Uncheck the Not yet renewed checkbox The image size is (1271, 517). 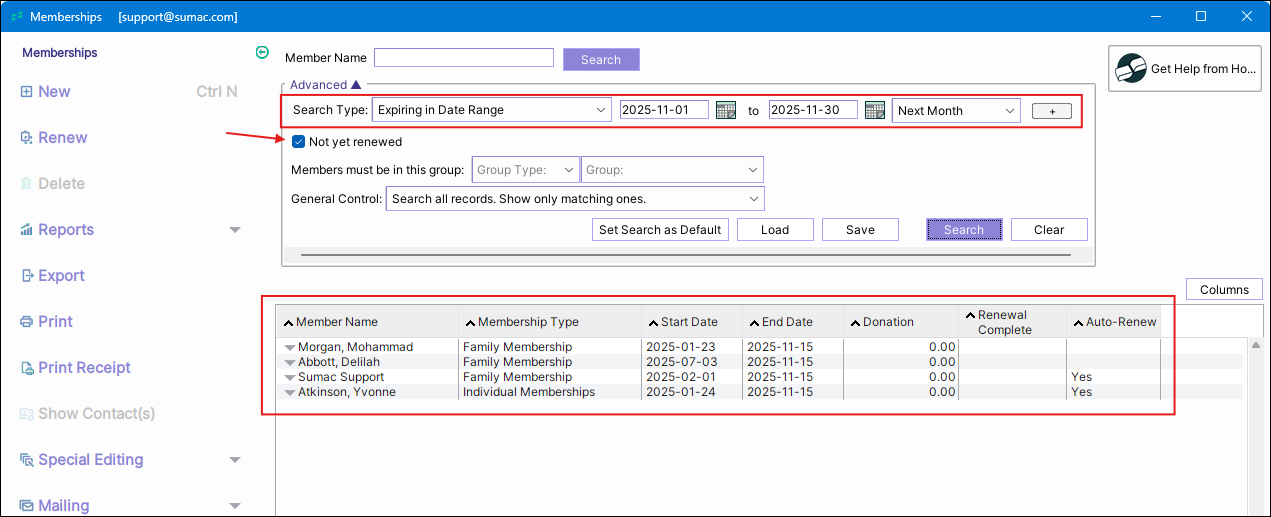298,142
